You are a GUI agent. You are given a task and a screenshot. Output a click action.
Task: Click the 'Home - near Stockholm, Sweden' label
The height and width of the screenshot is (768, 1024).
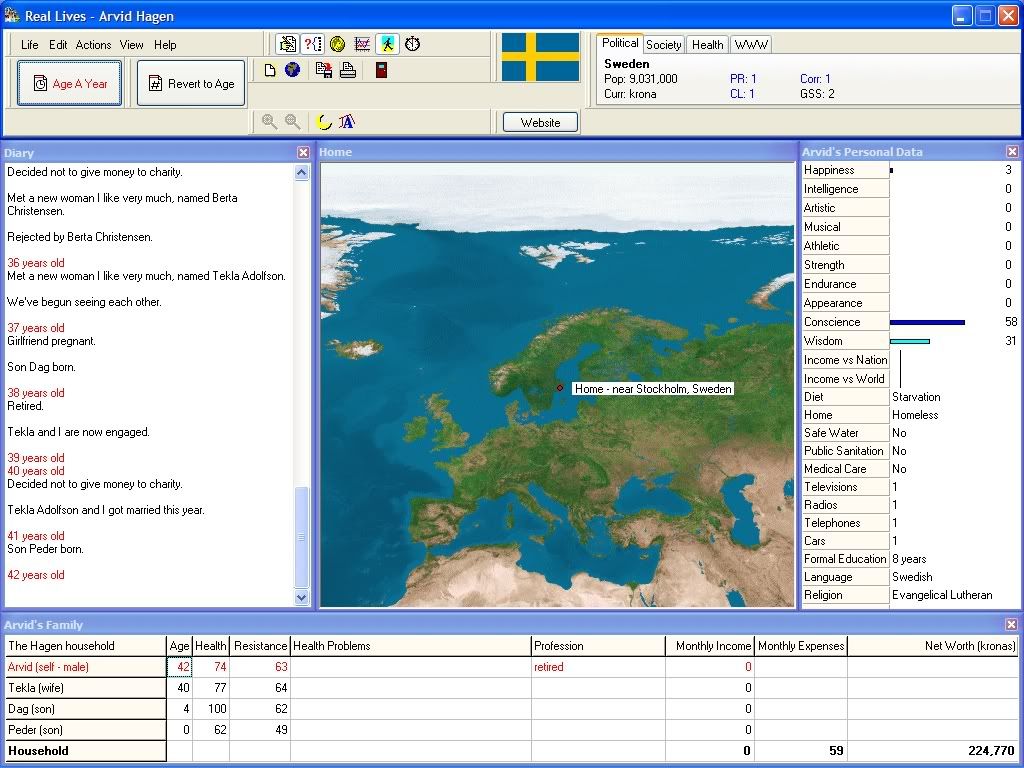[x=653, y=389]
